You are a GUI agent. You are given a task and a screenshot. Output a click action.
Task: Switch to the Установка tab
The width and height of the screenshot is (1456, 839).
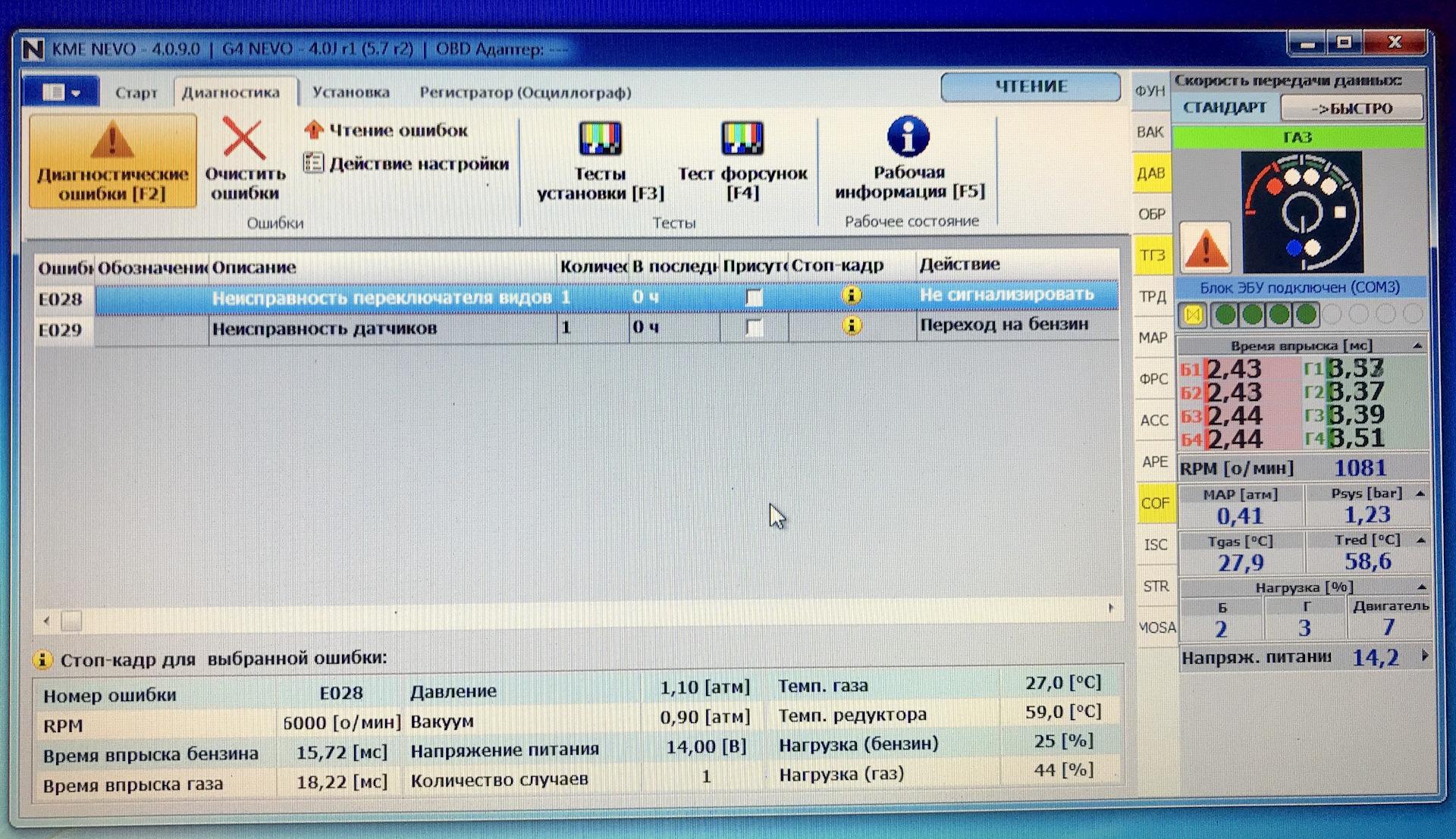point(350,92)
